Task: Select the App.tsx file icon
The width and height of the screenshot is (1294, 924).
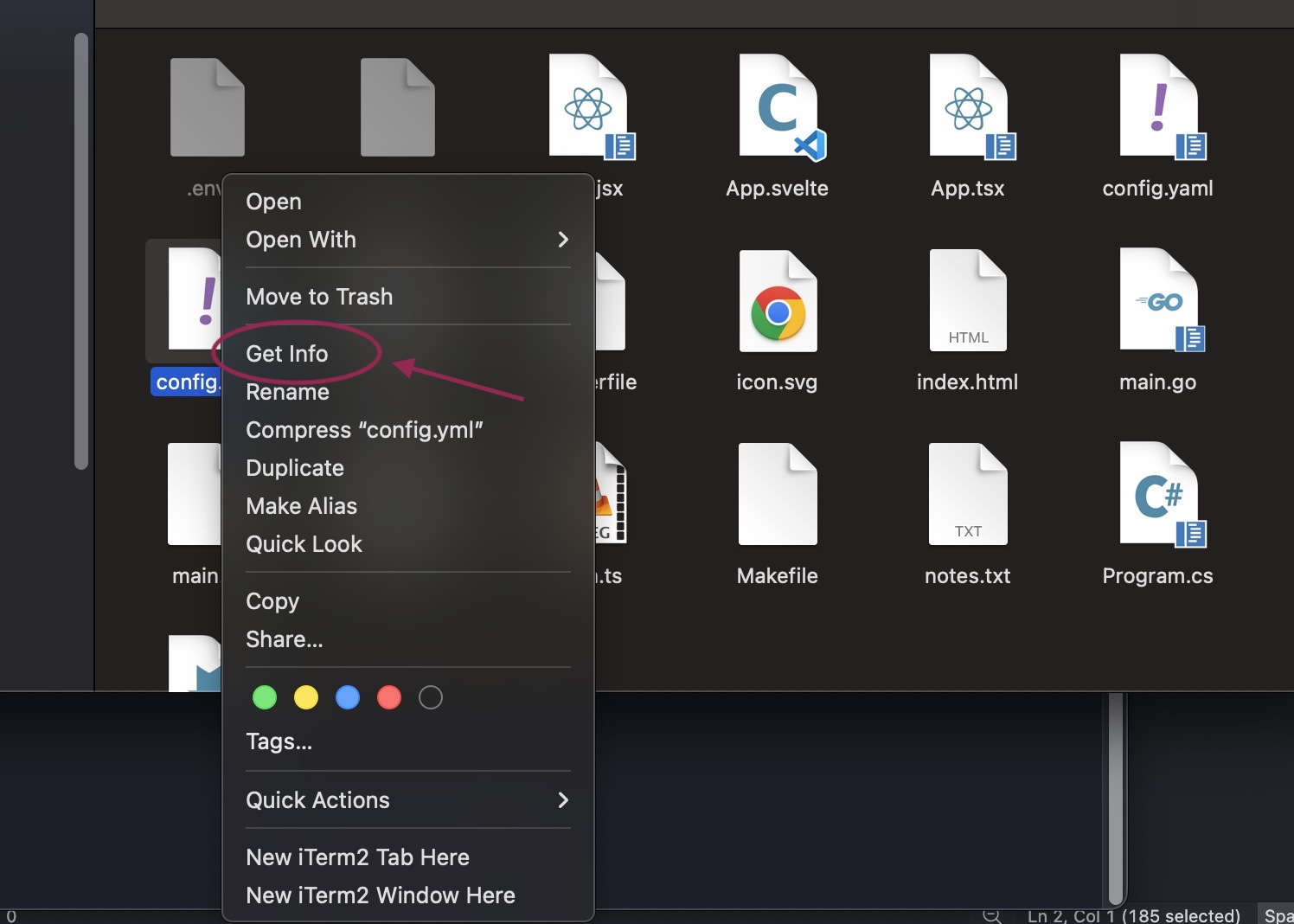Action: pos(968,107)
